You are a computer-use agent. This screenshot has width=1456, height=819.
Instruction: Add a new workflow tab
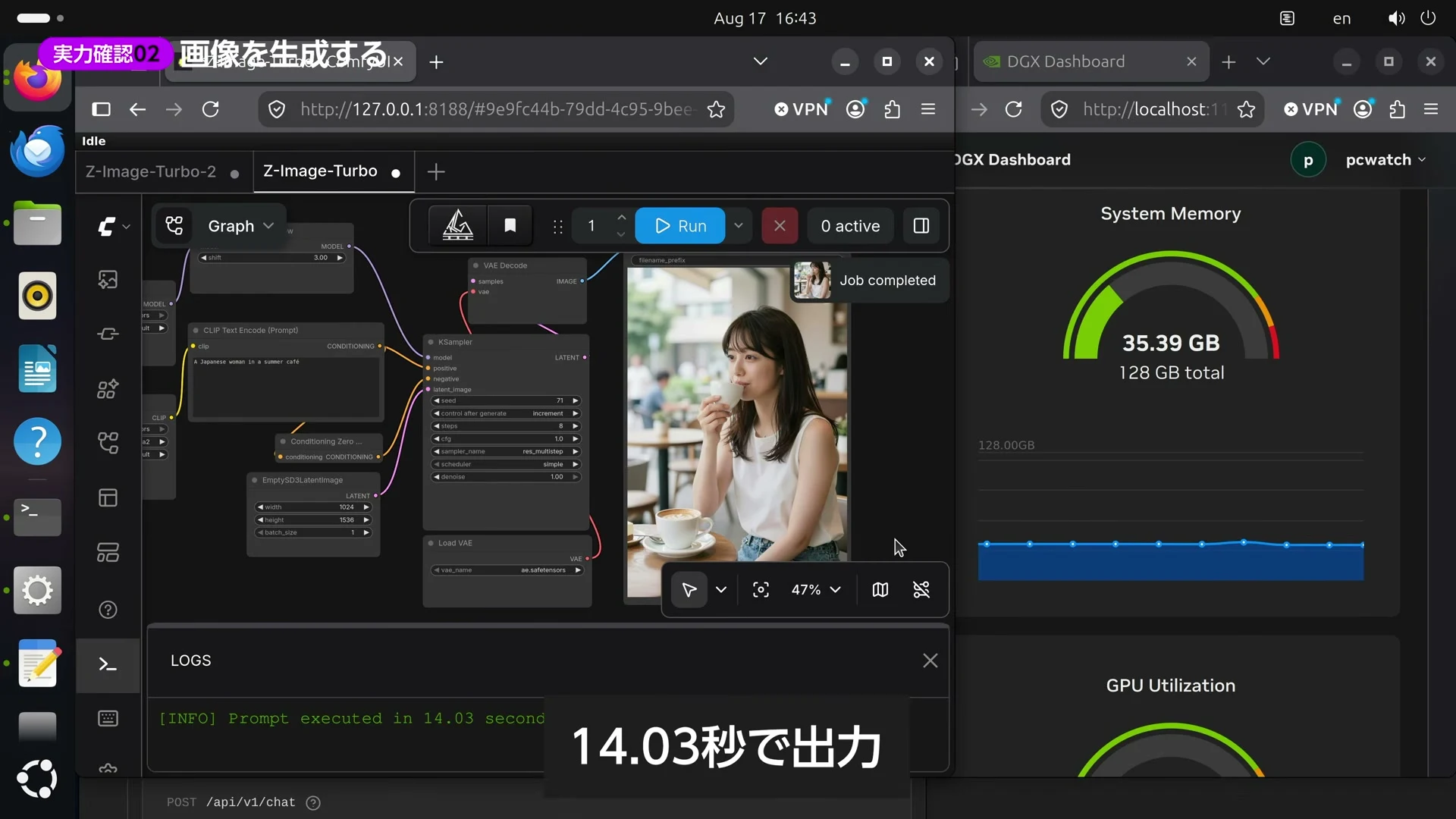[x=436, y=172]
